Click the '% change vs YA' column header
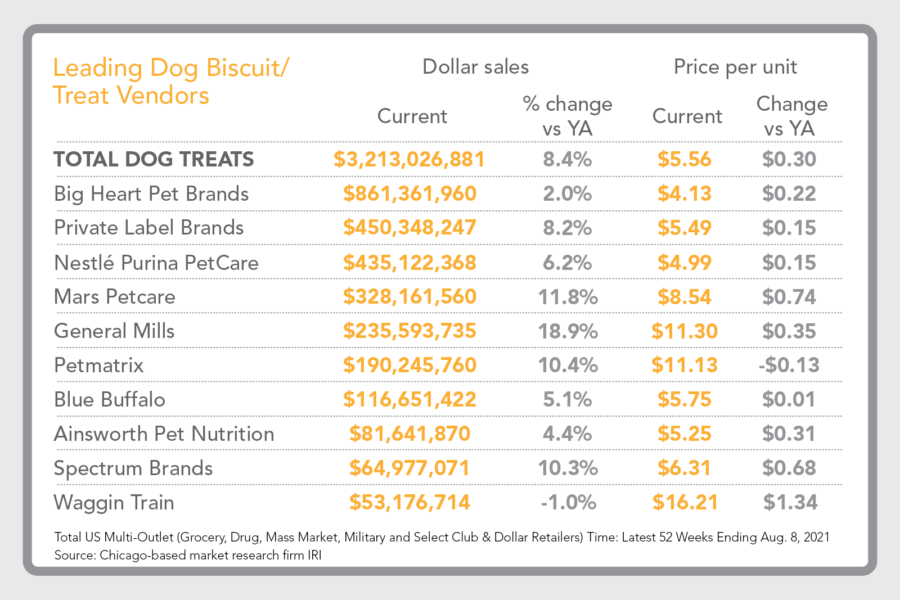The width and height of the screenshot is (900, 600). pos(568,115)
